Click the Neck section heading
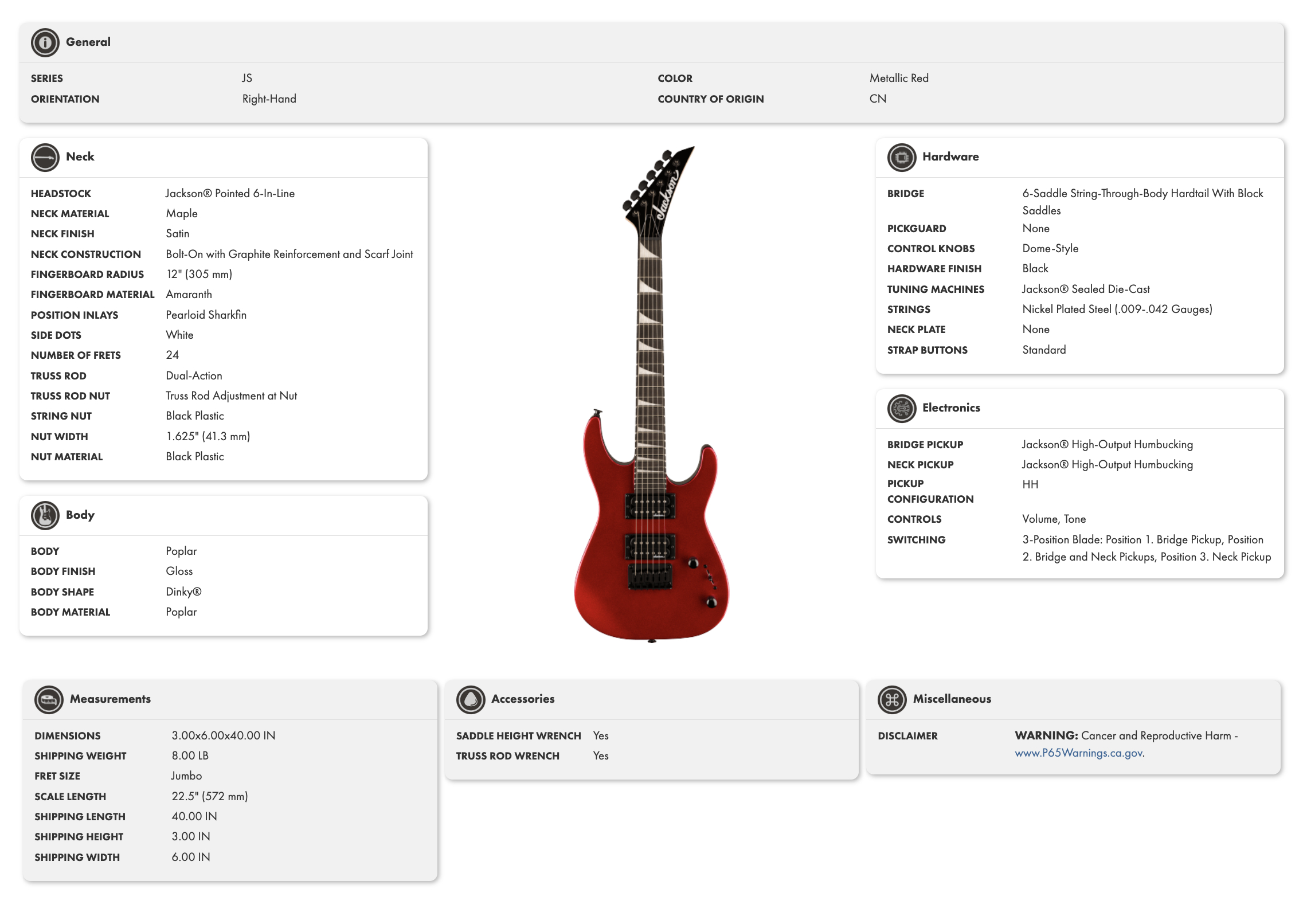Viewport: 1299px width, 924px height. coord(80,156)
